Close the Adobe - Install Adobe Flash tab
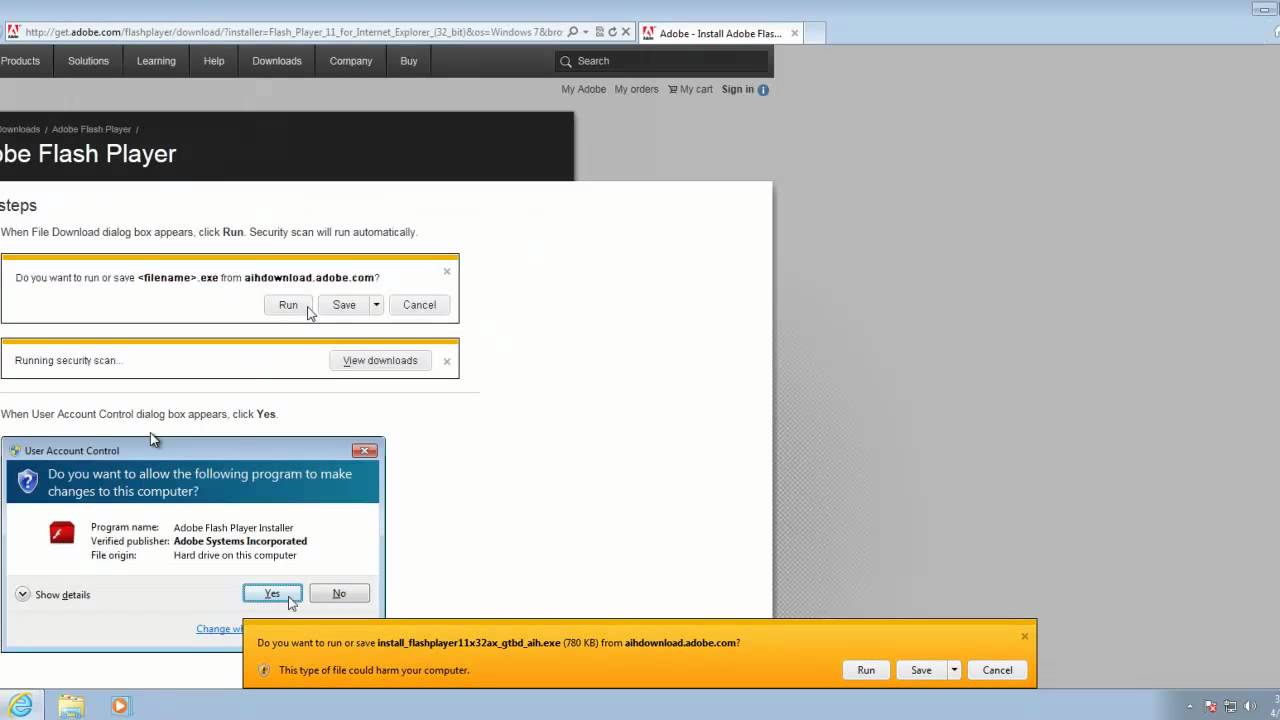Viewport: 1280px width, 720px height. click(x=795, y=33)
